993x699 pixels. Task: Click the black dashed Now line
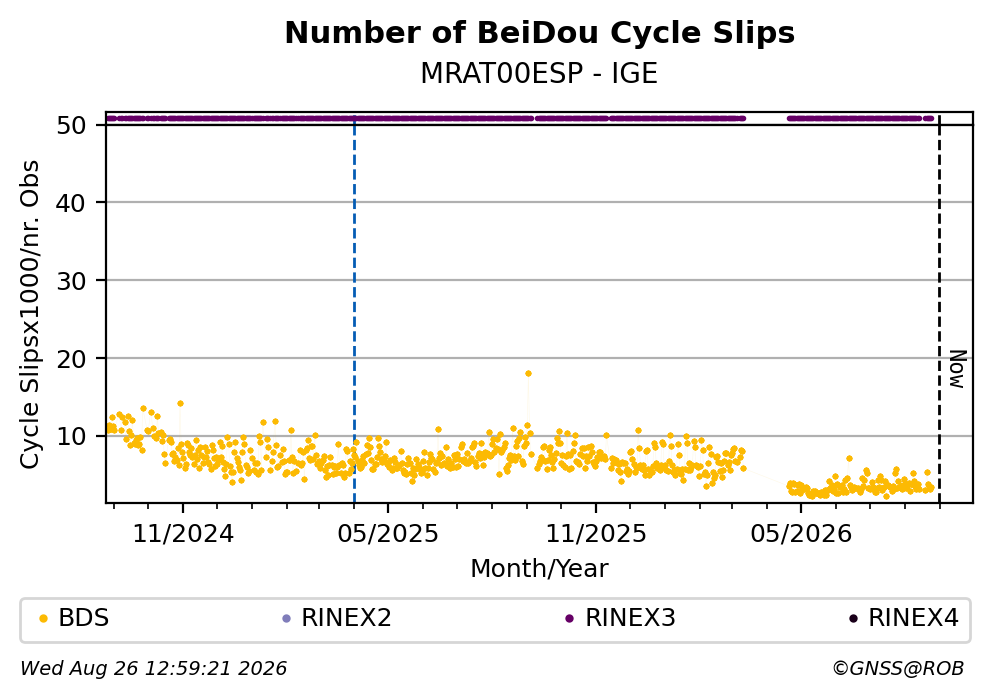939,310
